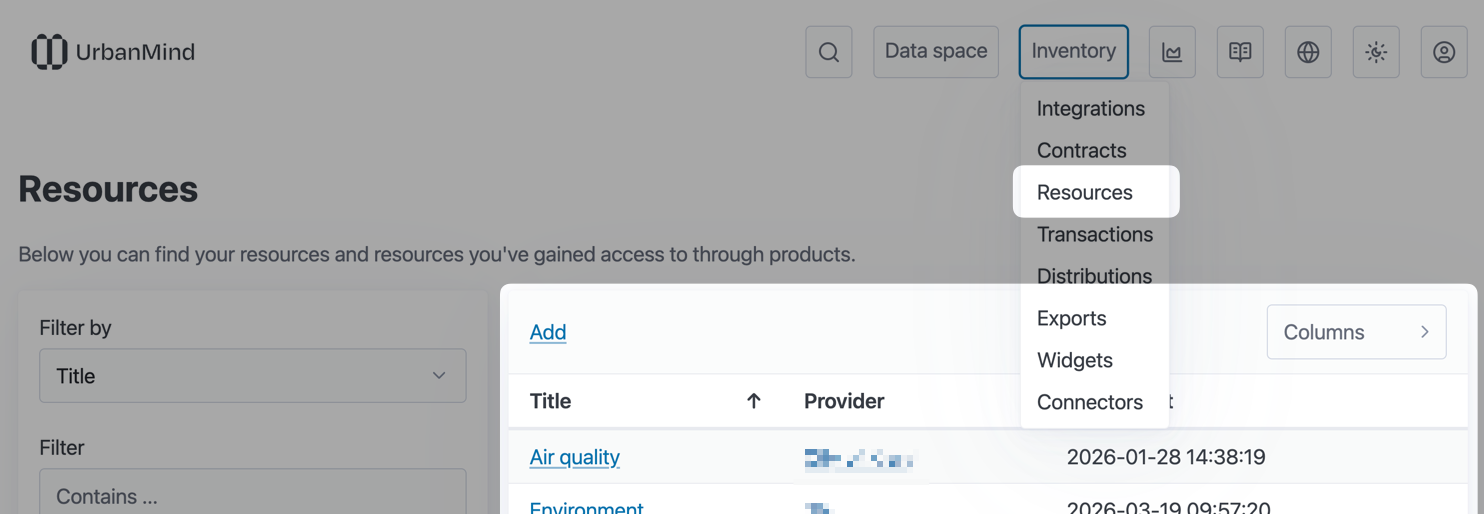Open the Filter by Title dropdown
The image size is (1484, 514).
click(253, 376)
